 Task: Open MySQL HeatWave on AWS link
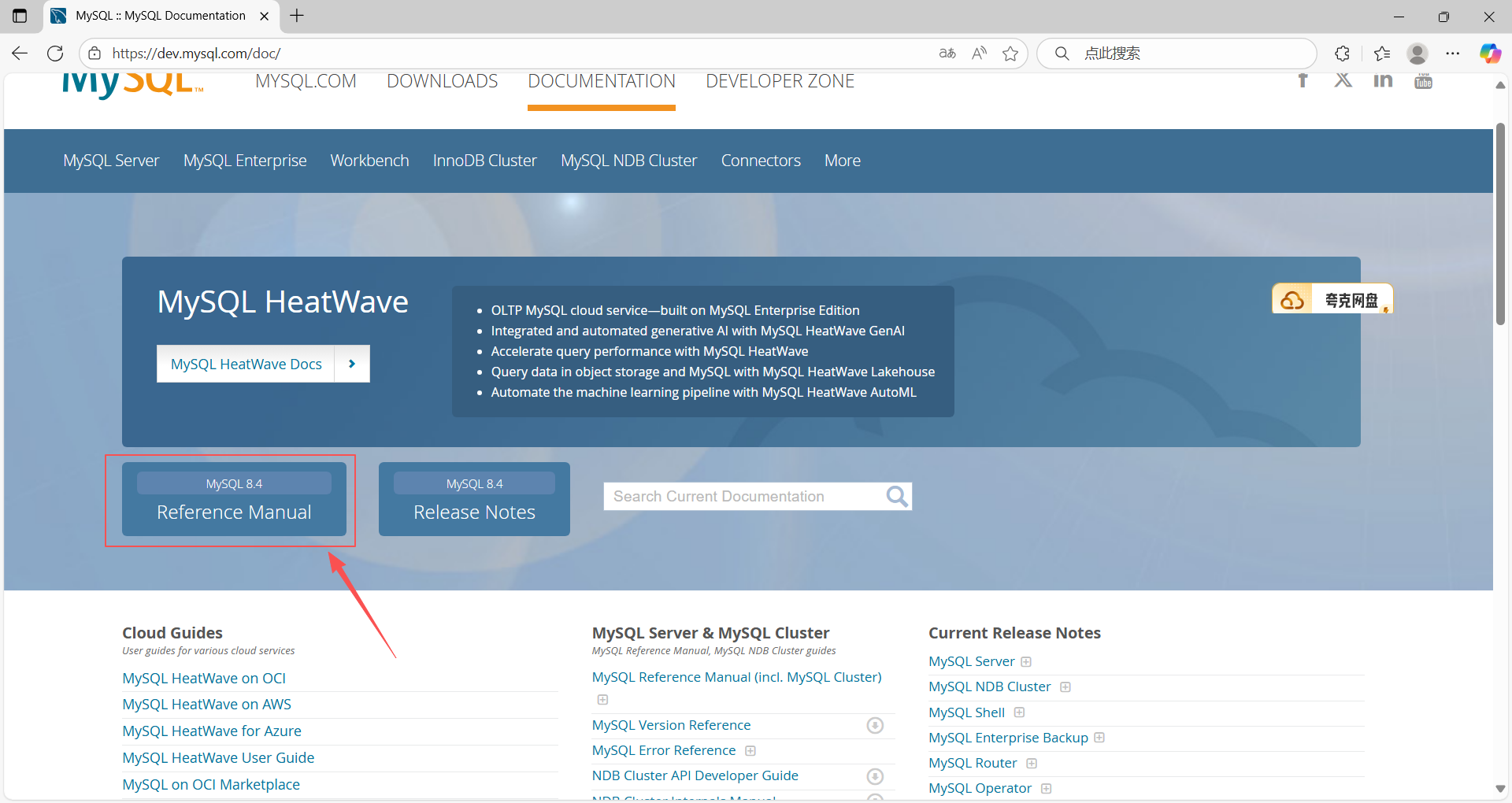[206, 705]
